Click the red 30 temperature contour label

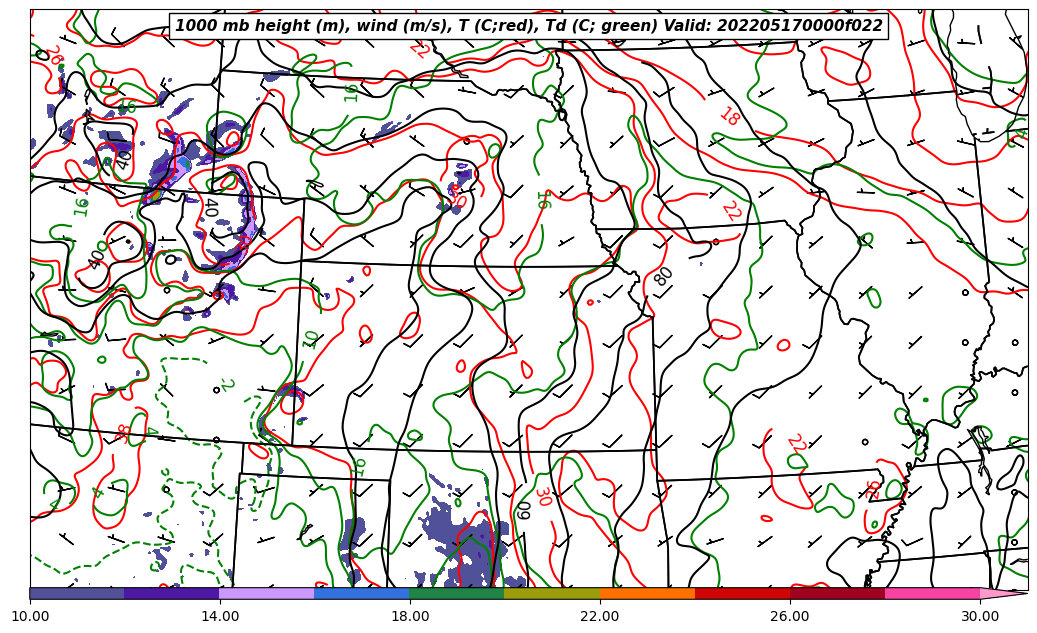coord(544,496)
